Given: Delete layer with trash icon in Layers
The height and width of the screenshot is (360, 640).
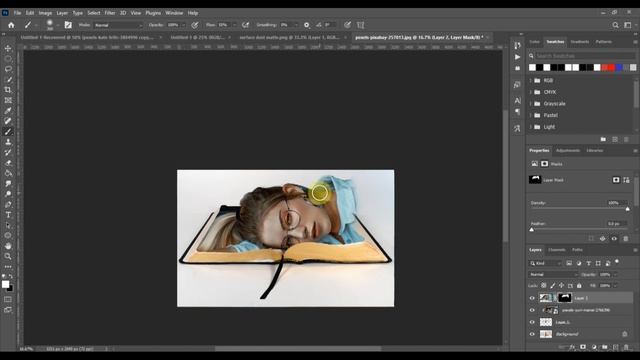Looking at the screenshot, I should pos(626,347).
